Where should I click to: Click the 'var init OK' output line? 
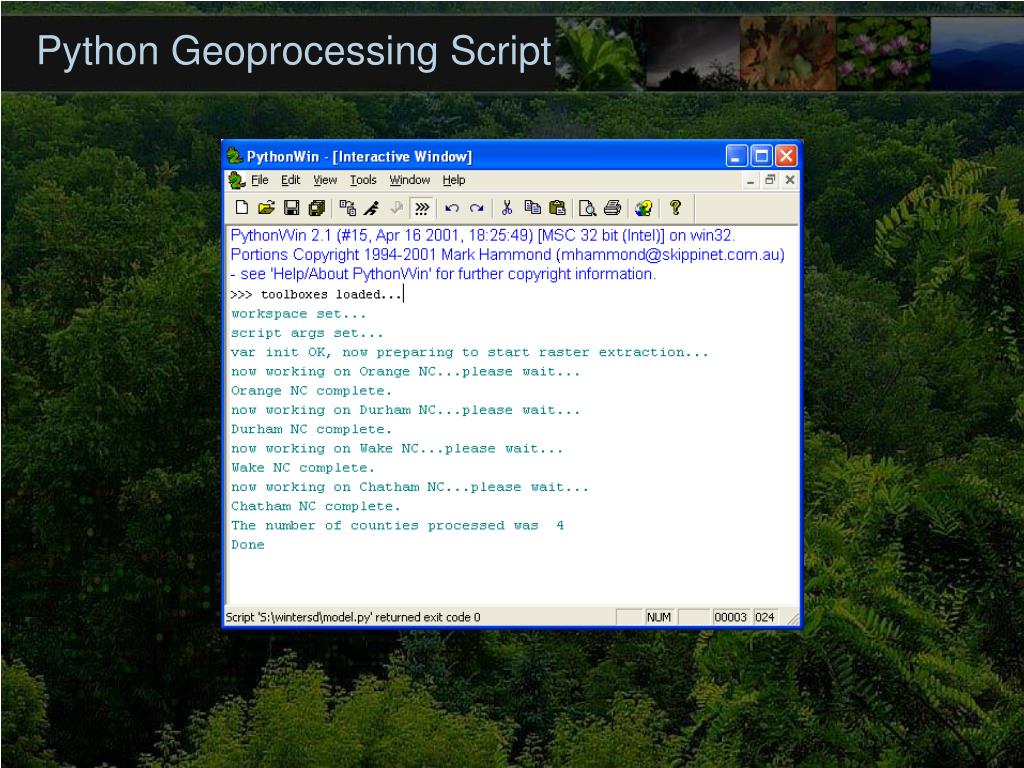tap(470, 353)
